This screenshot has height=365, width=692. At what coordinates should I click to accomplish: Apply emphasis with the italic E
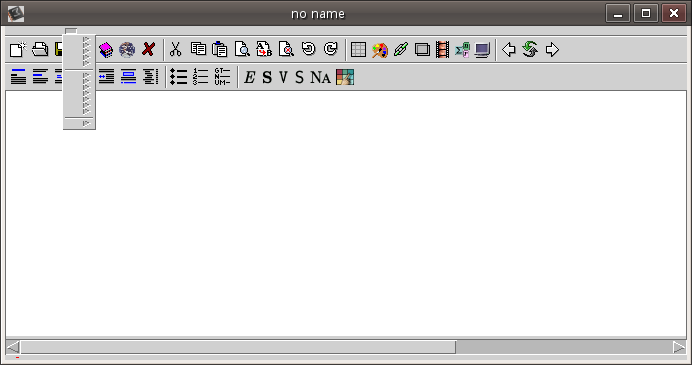coord(249,78)
